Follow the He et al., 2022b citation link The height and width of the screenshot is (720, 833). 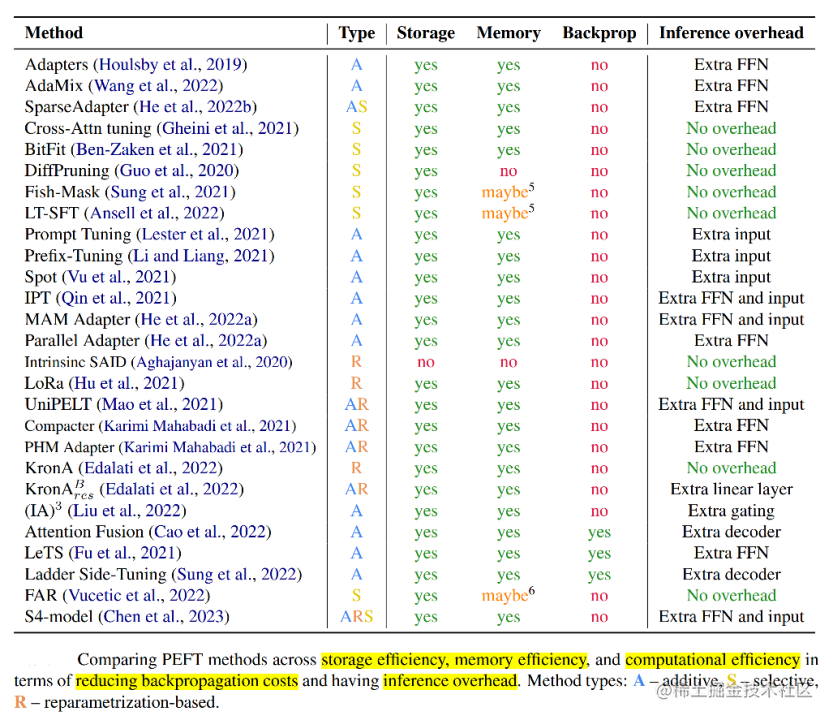(x=195, y=107)
